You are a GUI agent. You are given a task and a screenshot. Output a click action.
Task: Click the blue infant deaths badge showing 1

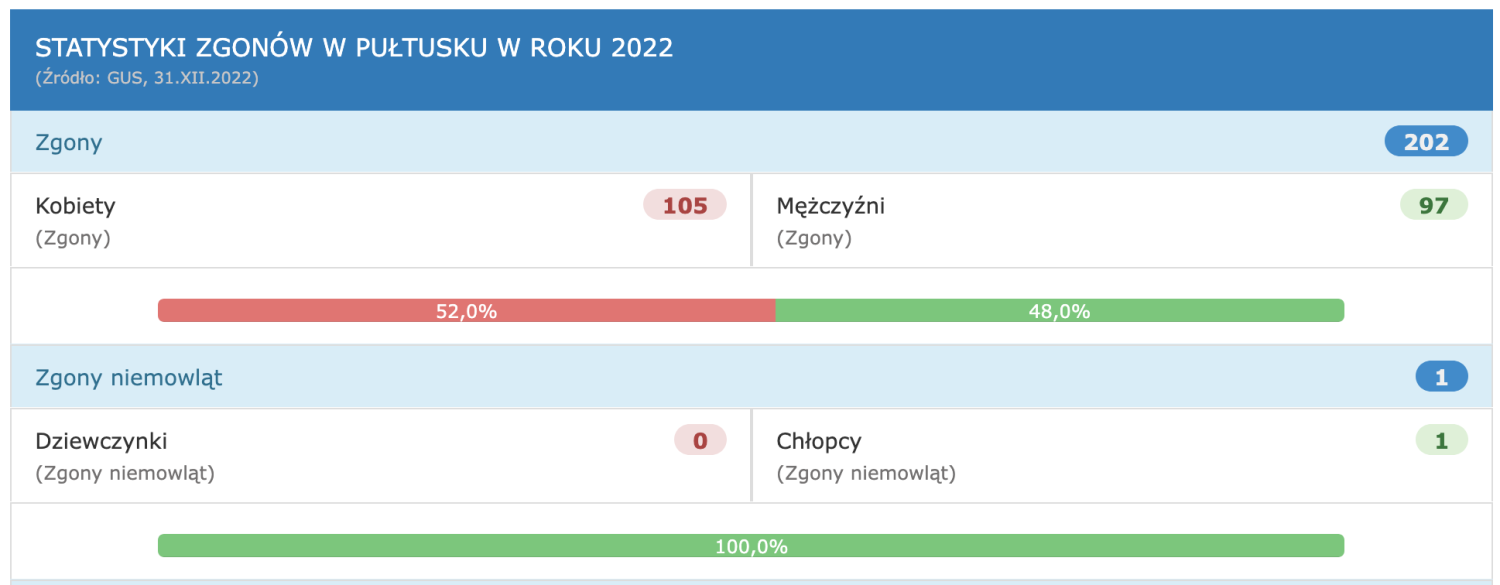pyautogui.click(x=1441, y=377)
